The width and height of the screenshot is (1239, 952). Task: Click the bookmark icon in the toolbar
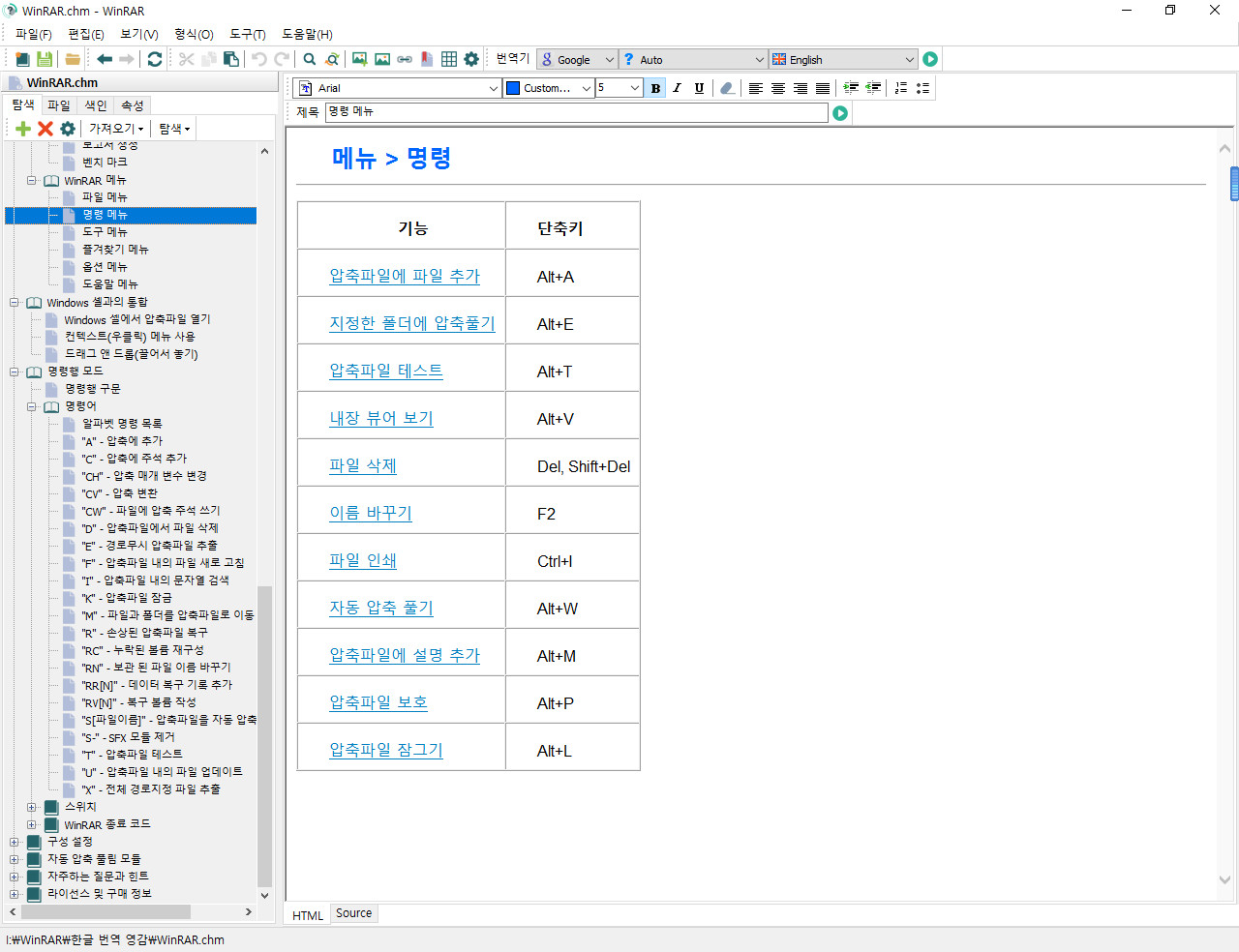(427, 59)
